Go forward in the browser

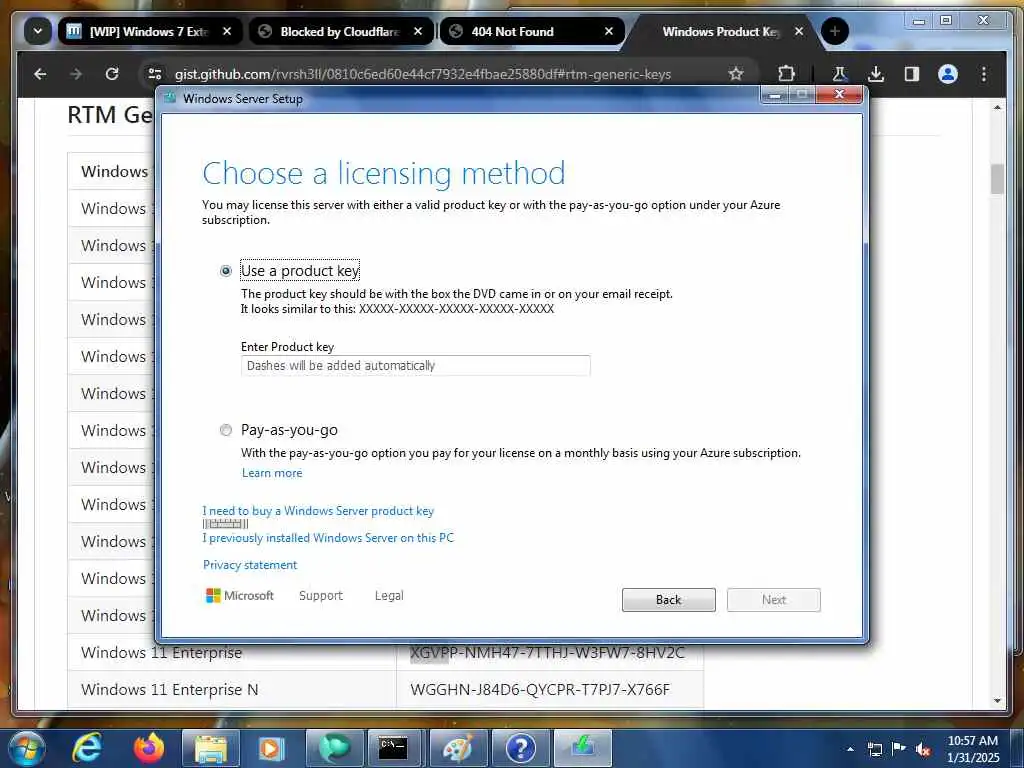point(76,74)
